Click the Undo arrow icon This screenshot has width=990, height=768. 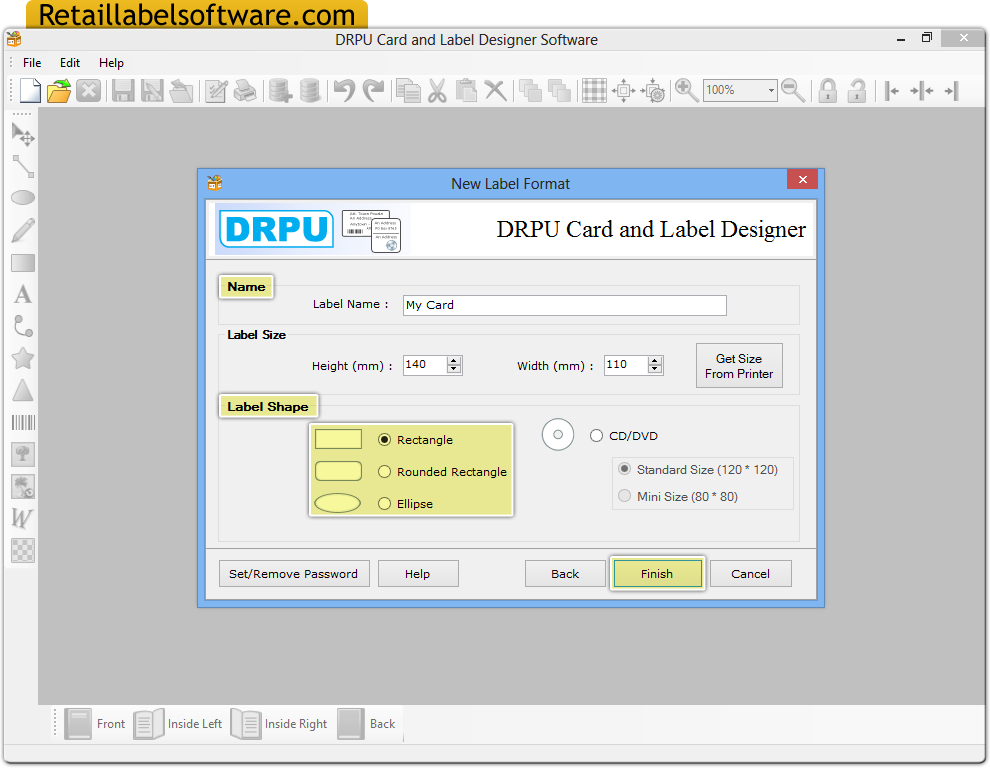coord(345,90)
